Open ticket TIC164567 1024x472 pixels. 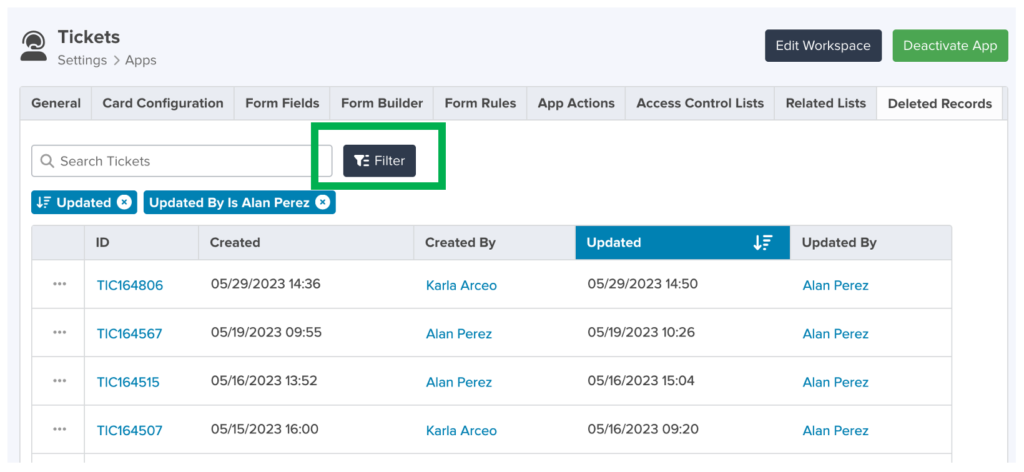[129, 334]
